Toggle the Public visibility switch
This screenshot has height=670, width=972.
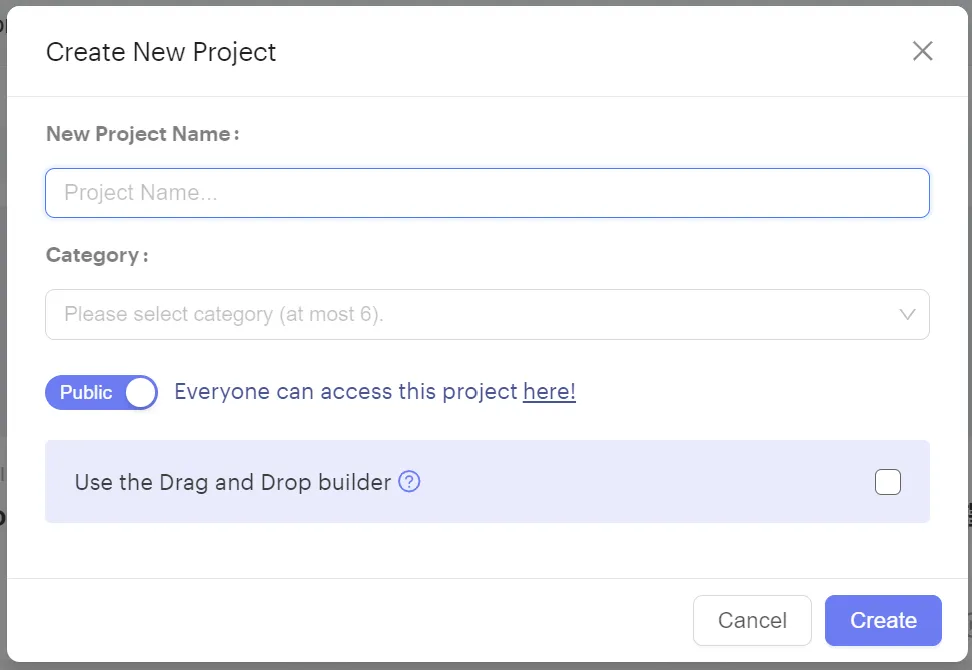(101, 392)
